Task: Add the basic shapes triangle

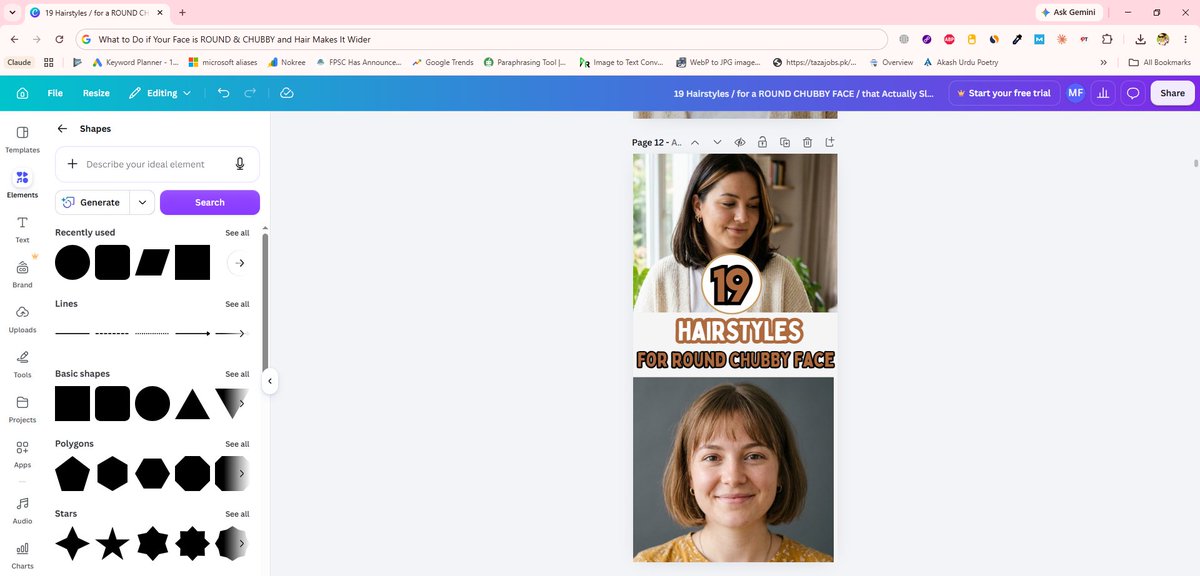Action: pos(192,404)
